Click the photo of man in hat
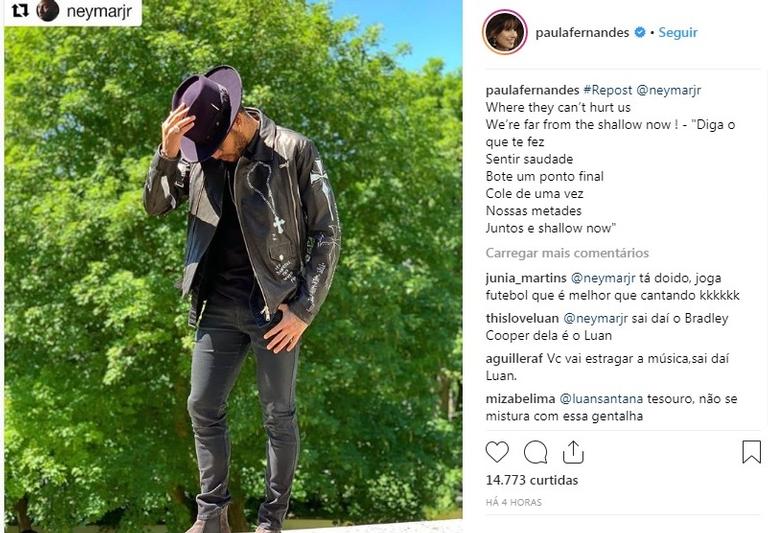The height and width of the screenshot is (533, 768). click(233, 266)
